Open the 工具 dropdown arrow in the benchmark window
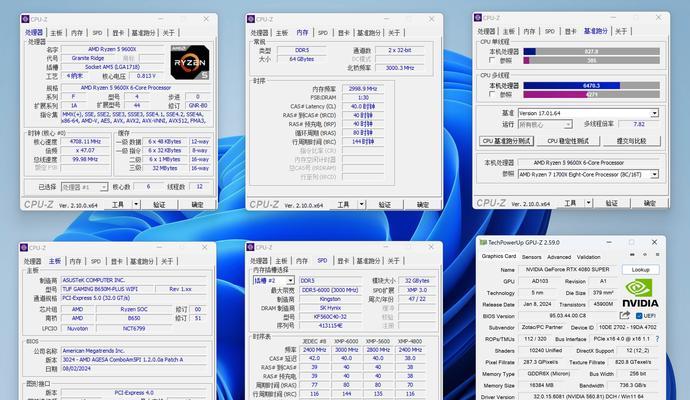This screenshot has width=690, height=400. 588,203
